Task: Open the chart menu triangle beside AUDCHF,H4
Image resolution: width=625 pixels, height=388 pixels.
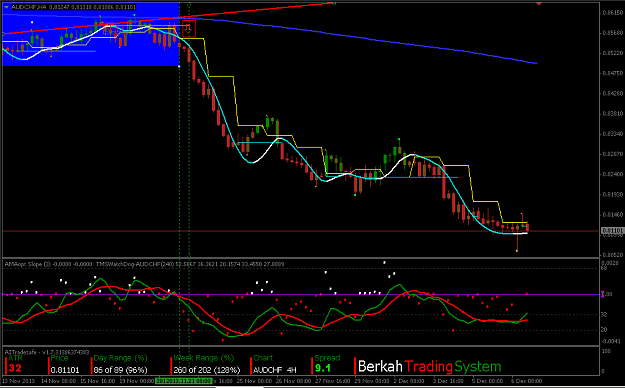Action: [6, 7]
